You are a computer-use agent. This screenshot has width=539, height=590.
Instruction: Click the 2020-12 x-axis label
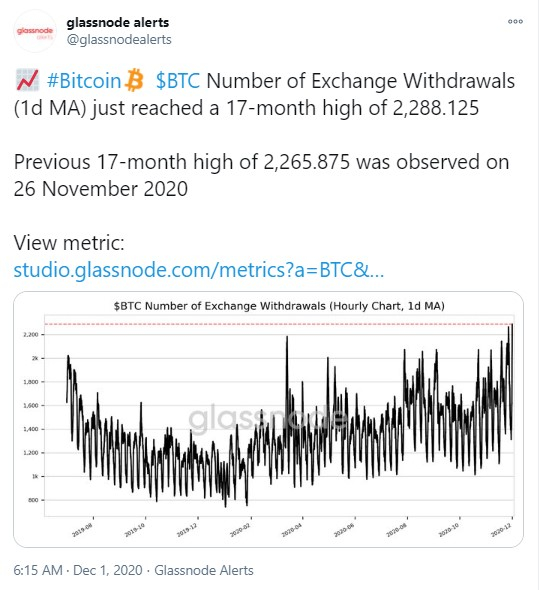501,530
